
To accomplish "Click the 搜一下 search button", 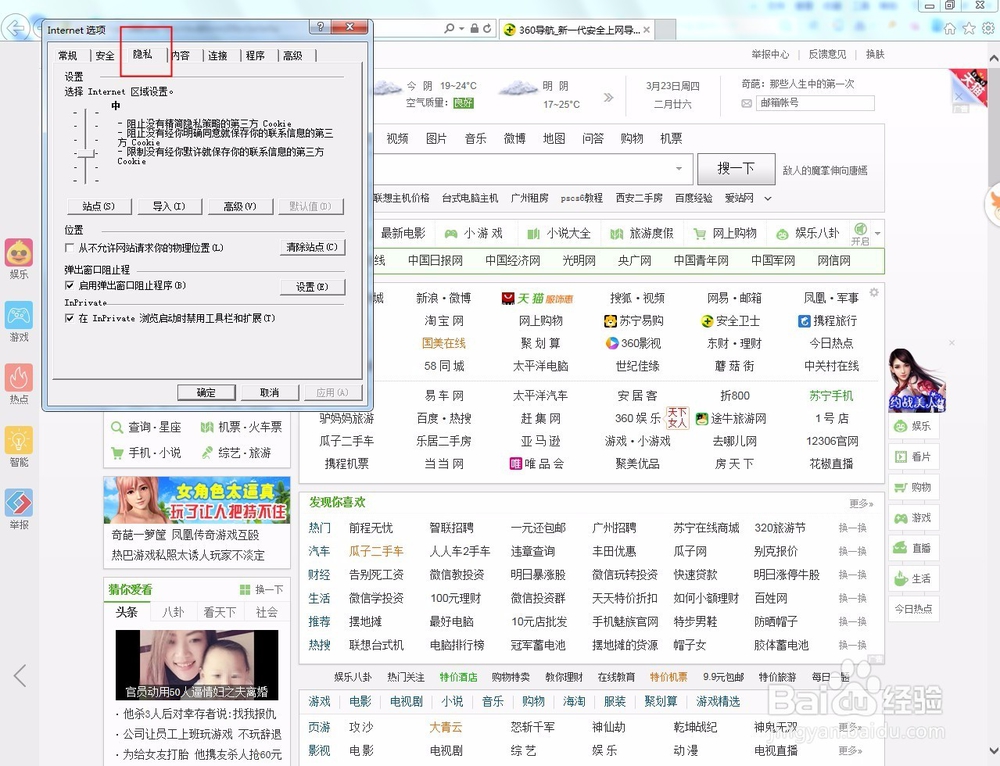I will 736,168.
